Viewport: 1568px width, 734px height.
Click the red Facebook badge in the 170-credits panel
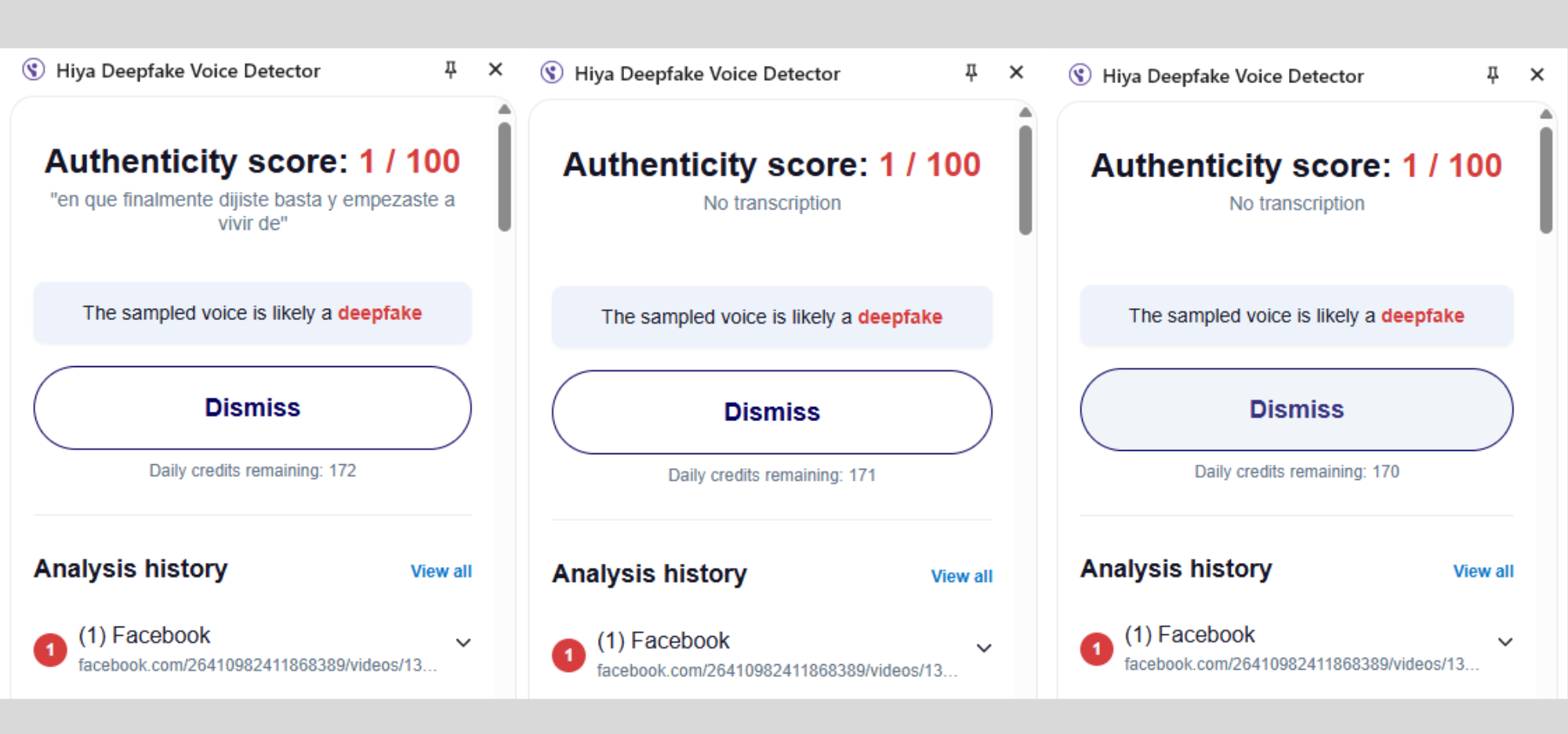click(x=1097, y=649)
